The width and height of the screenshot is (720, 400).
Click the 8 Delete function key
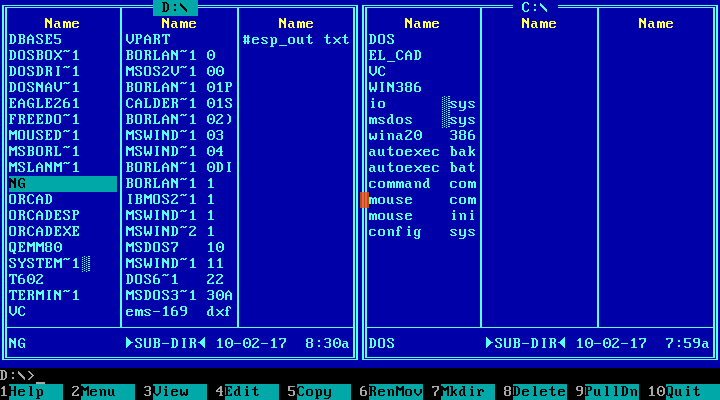[535, 392]
